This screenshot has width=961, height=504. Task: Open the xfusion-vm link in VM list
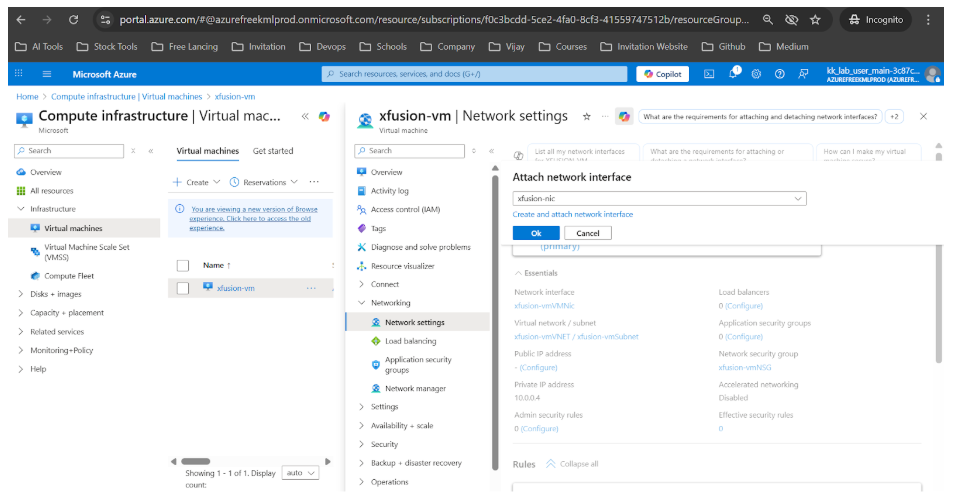point(235,288)
